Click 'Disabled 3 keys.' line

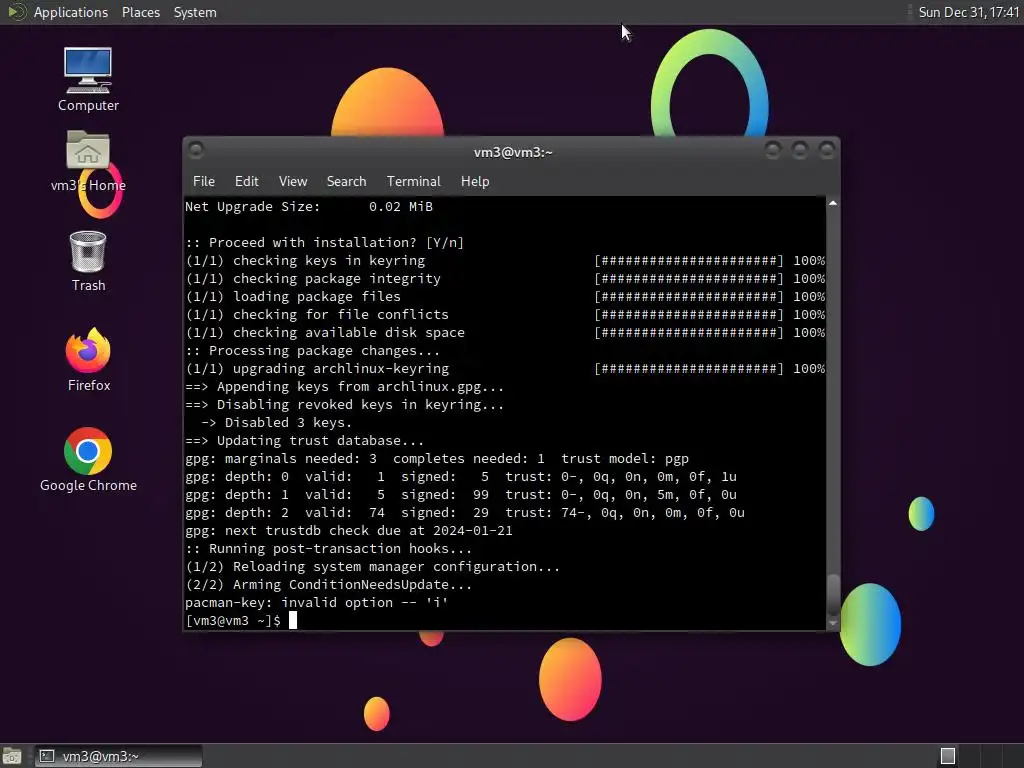(276, 423)
